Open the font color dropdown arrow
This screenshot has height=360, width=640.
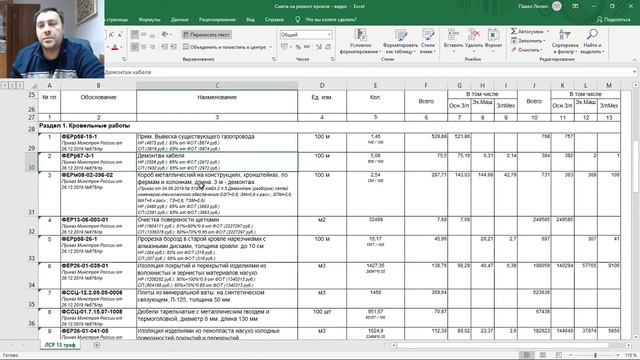coord(121,47)
